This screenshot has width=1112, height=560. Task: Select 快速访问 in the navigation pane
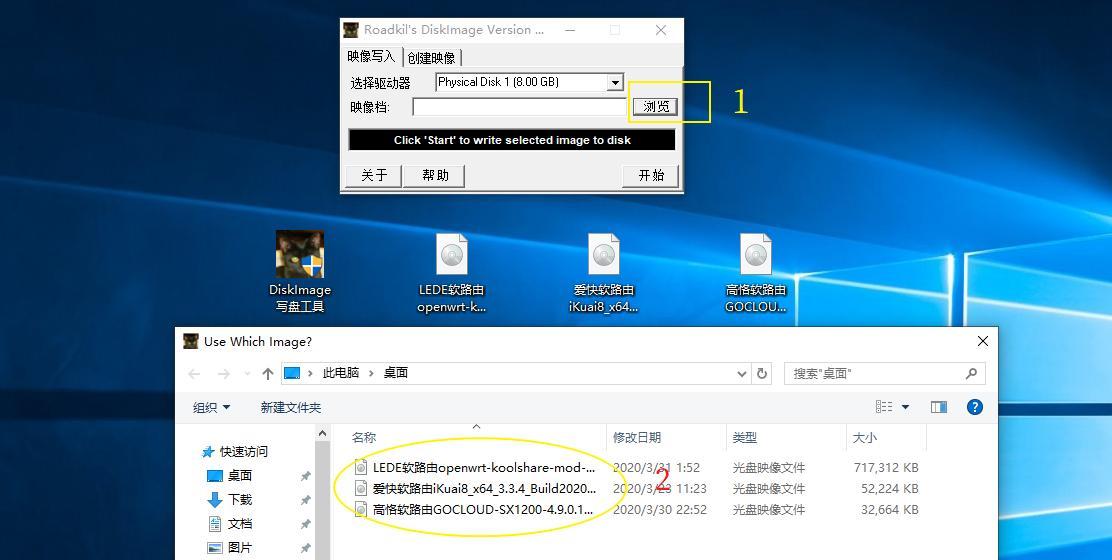point(243,452)
